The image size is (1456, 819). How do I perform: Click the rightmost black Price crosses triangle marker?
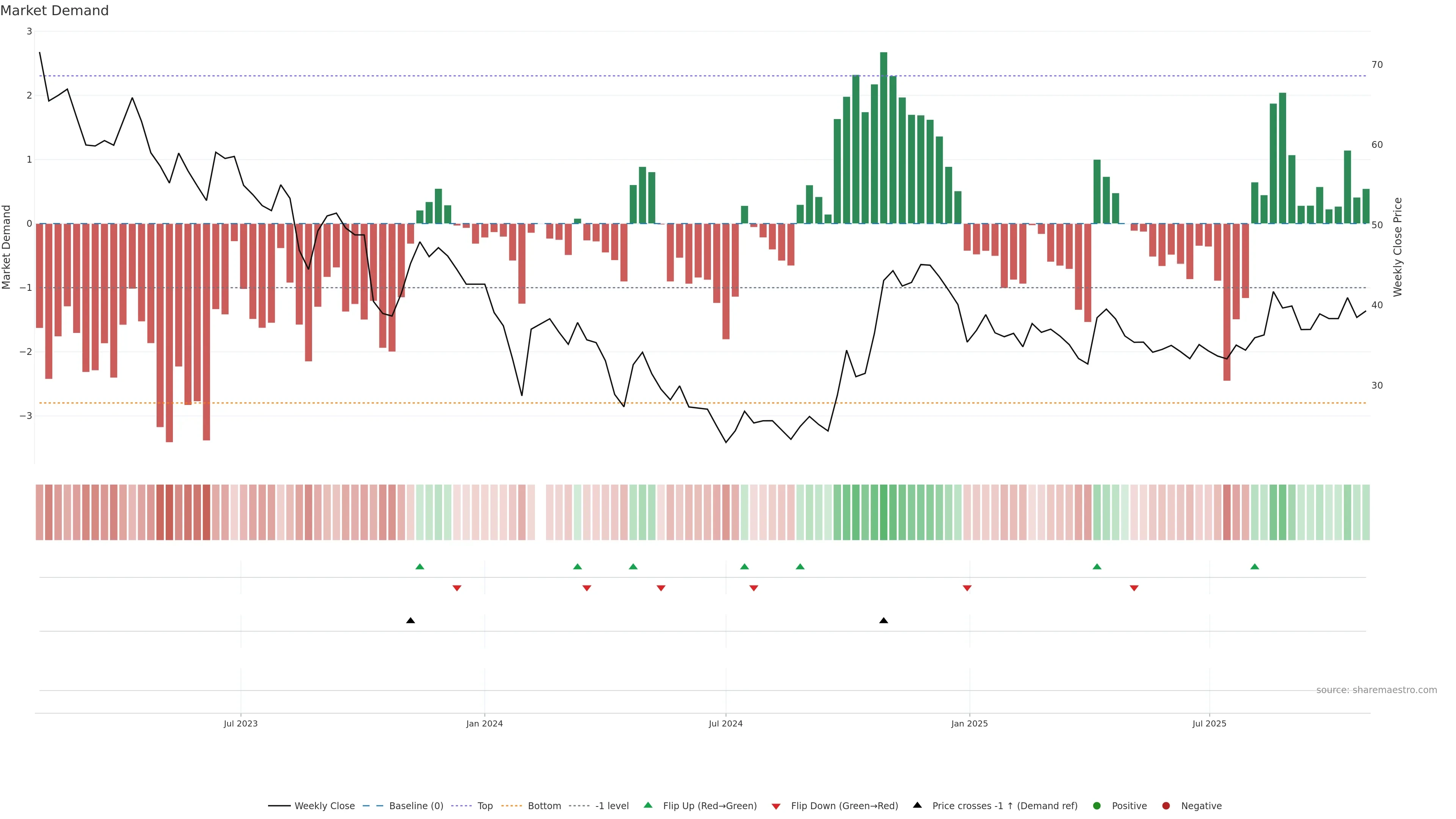click(883, 621)
